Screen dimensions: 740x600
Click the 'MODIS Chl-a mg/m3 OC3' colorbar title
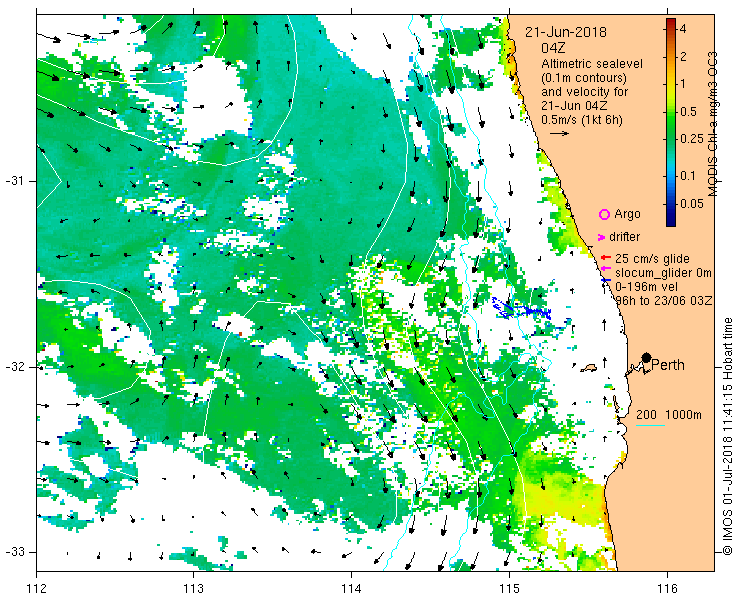[x=713, y=124]
